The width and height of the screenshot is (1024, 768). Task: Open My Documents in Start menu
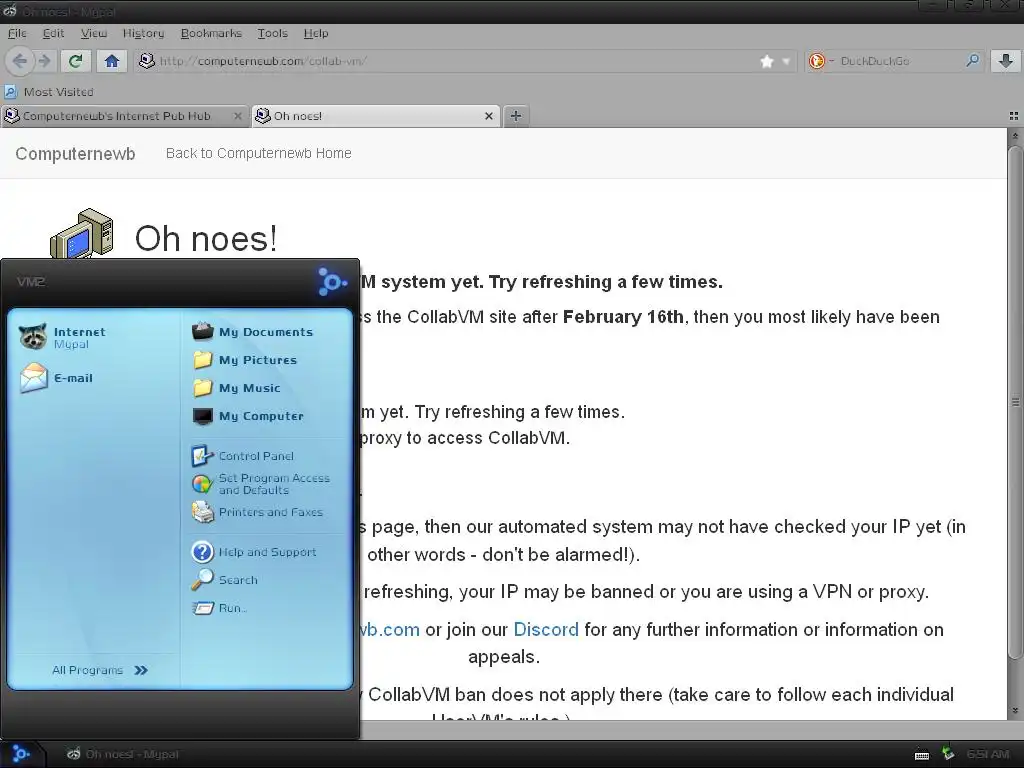click(x=253, y=332)
